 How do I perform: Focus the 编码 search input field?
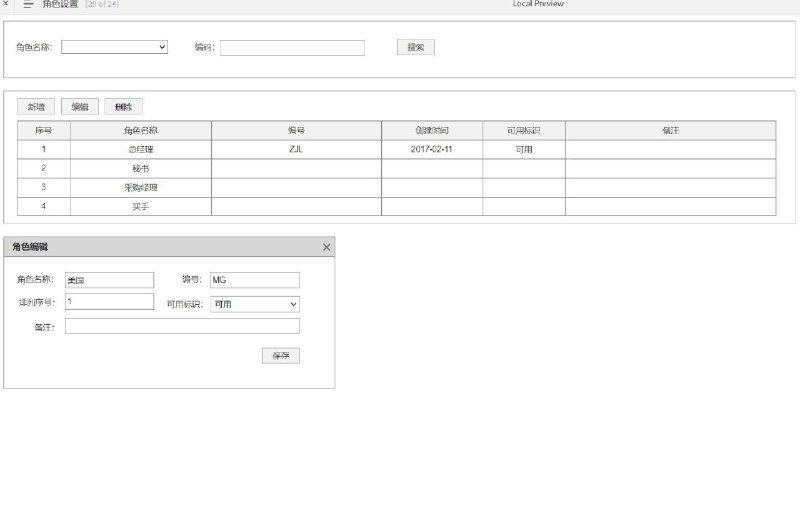(x=292, y=48)
